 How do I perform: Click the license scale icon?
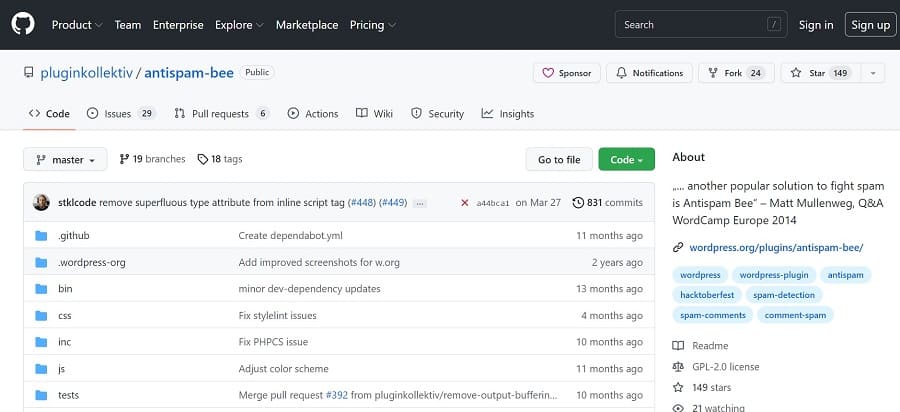coord(678,367)
